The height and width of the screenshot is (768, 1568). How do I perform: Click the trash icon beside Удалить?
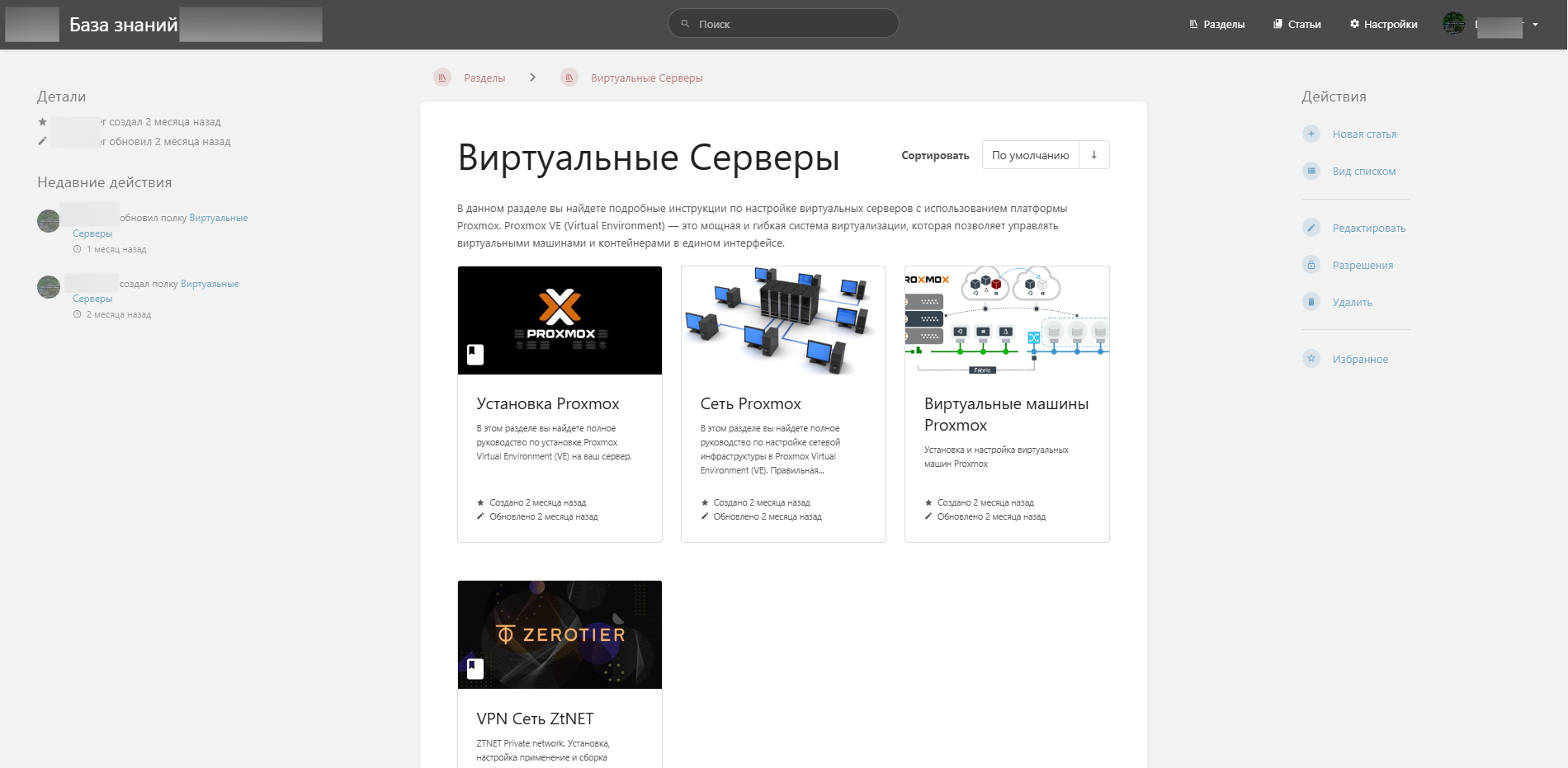click(x=1311, y=302)
